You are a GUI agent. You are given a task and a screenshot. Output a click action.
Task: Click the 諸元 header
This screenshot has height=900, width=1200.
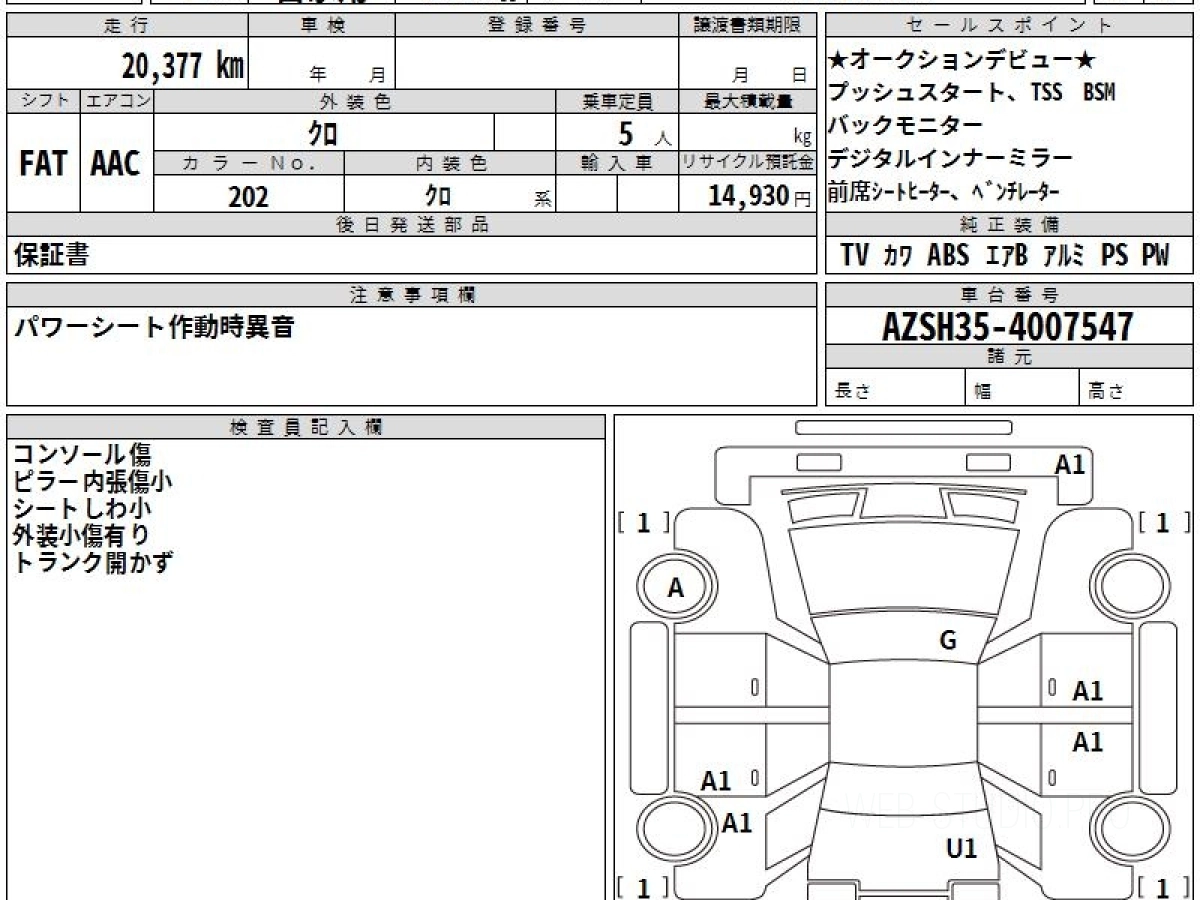1010,357
